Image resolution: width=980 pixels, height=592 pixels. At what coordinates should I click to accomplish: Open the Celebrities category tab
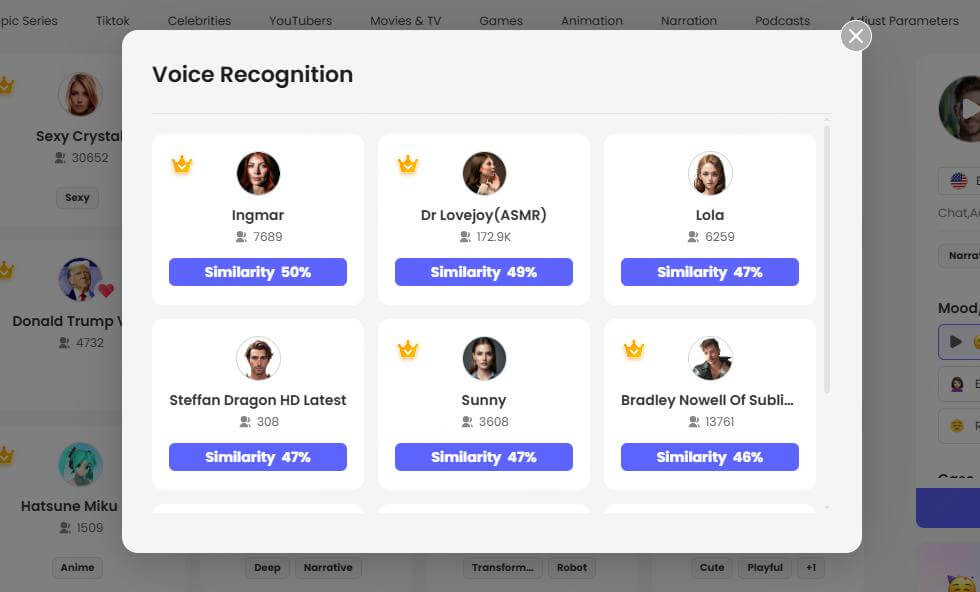199,20
